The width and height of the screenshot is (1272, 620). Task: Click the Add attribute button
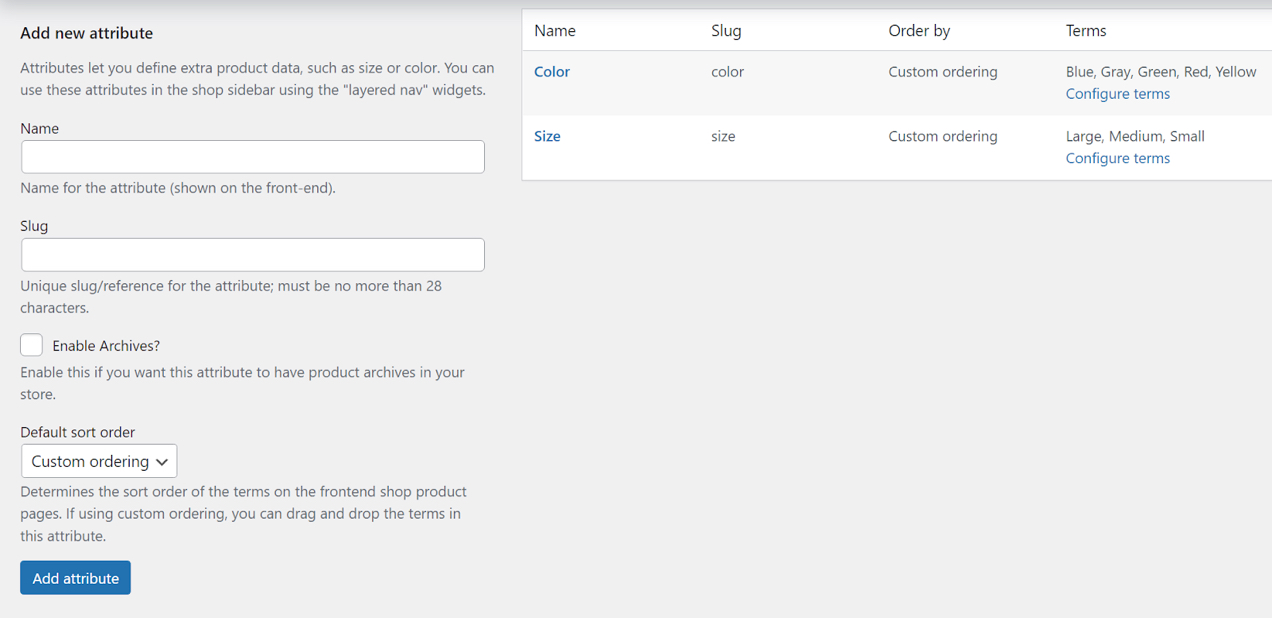tap(75, 577)
